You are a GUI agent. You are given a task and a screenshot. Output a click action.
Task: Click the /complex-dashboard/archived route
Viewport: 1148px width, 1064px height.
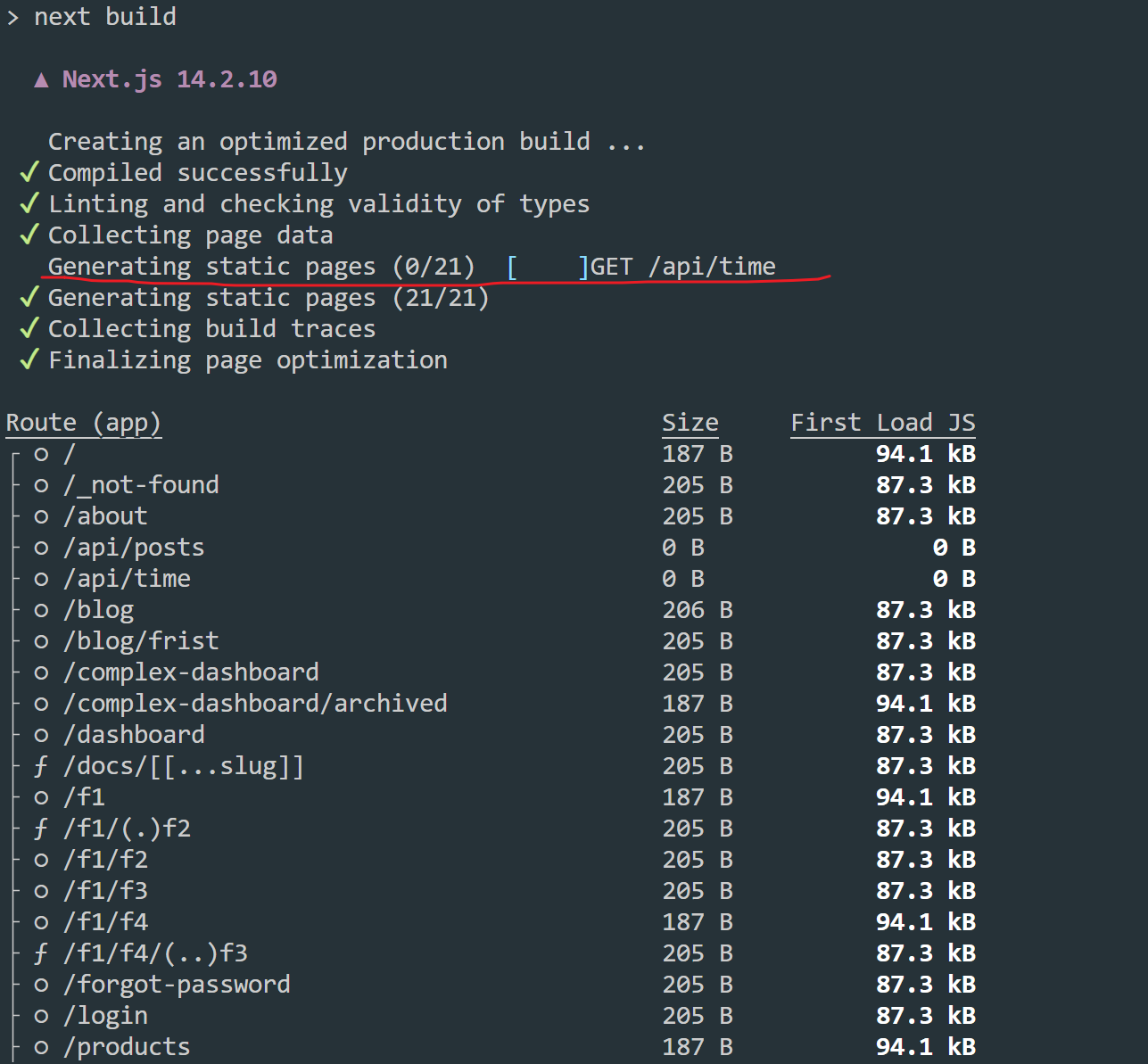255,704
